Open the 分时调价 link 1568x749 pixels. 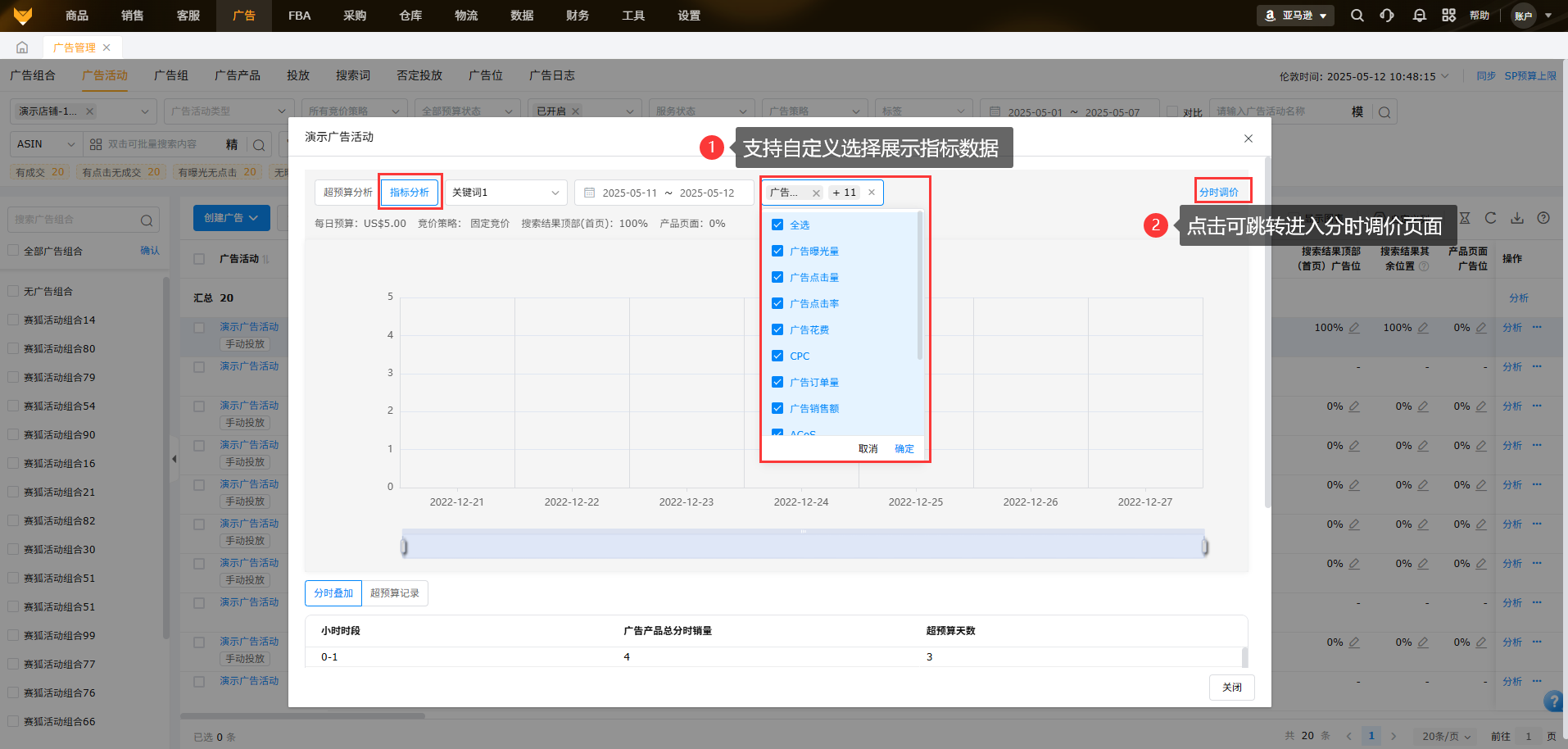coord(1219,193)
